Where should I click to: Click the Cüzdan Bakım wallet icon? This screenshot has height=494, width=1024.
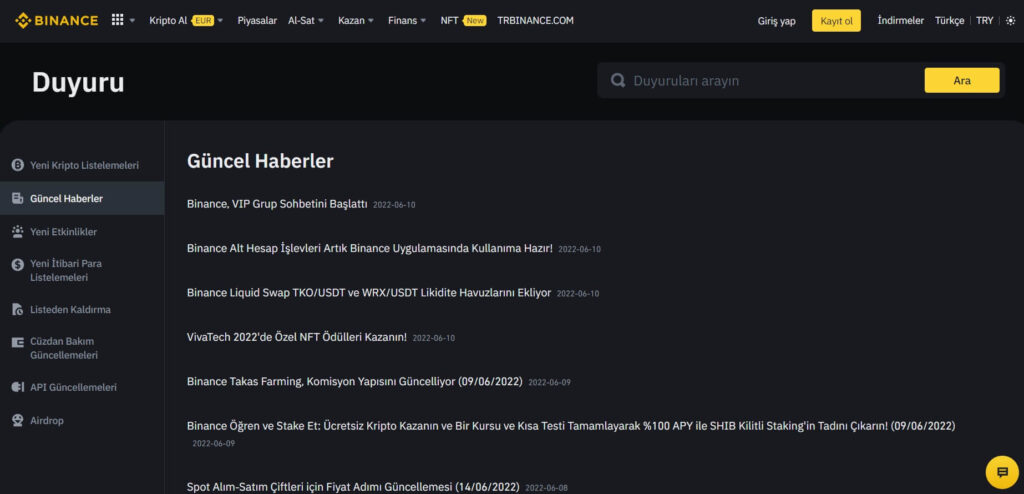pos(18,342)
